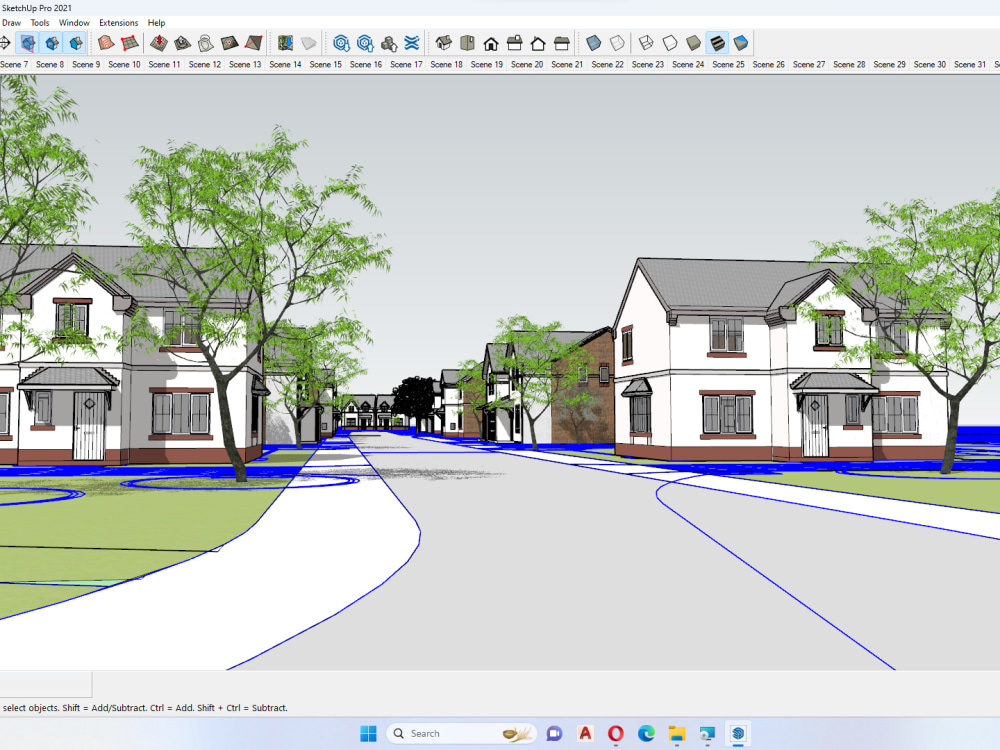This screenshot has width=1000, height=750.
Task: Switch to Scene 17 tab
Action: pyautogui.click(x=406, y=64)
